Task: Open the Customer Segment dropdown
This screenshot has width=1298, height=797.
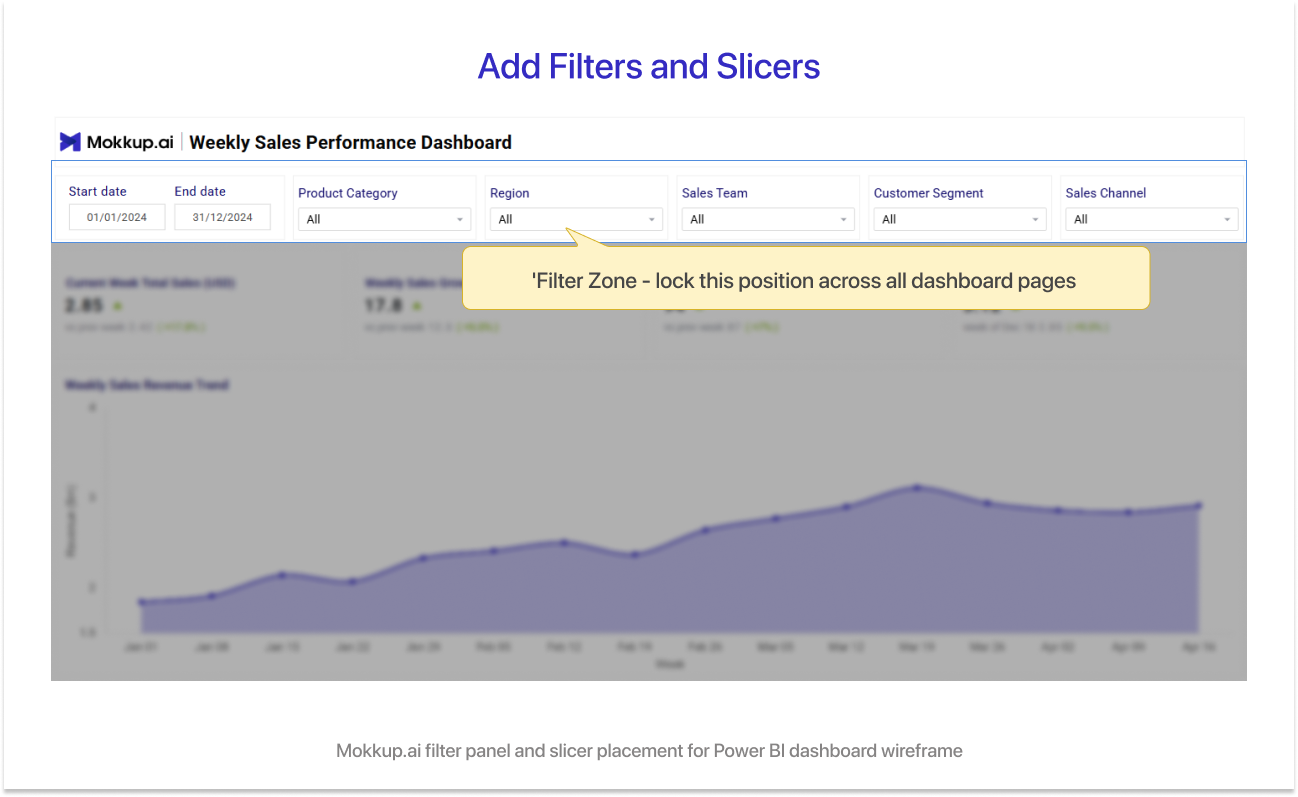Action: click(x=960, y=219)
